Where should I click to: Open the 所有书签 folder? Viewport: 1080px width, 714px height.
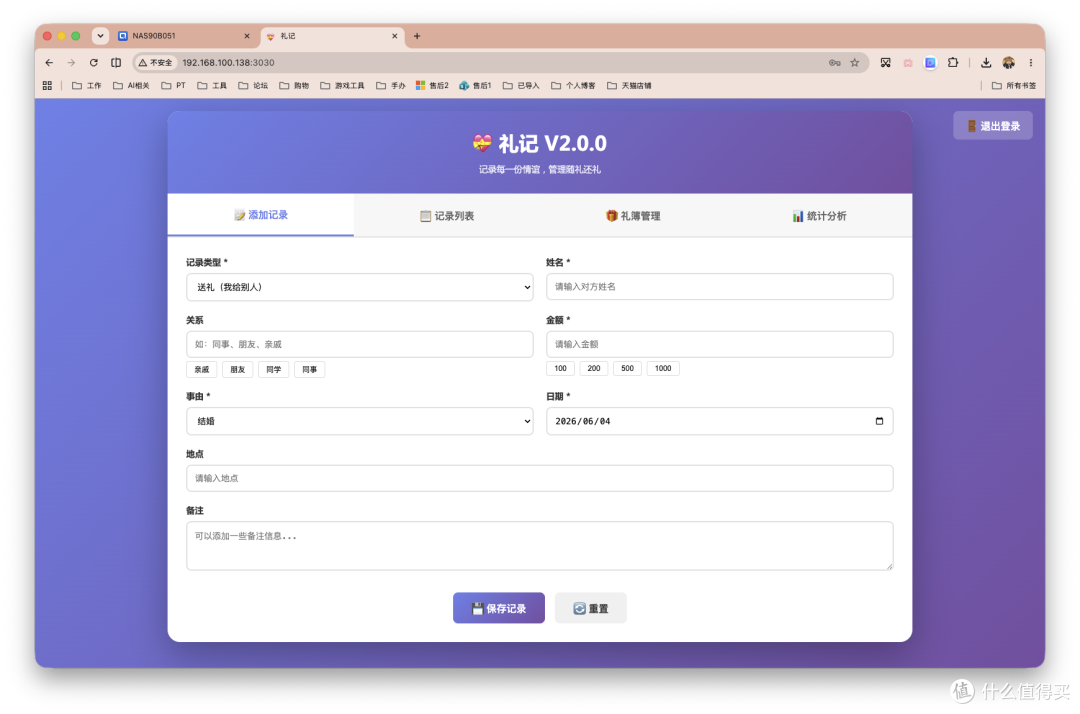tap(1014, 85)
